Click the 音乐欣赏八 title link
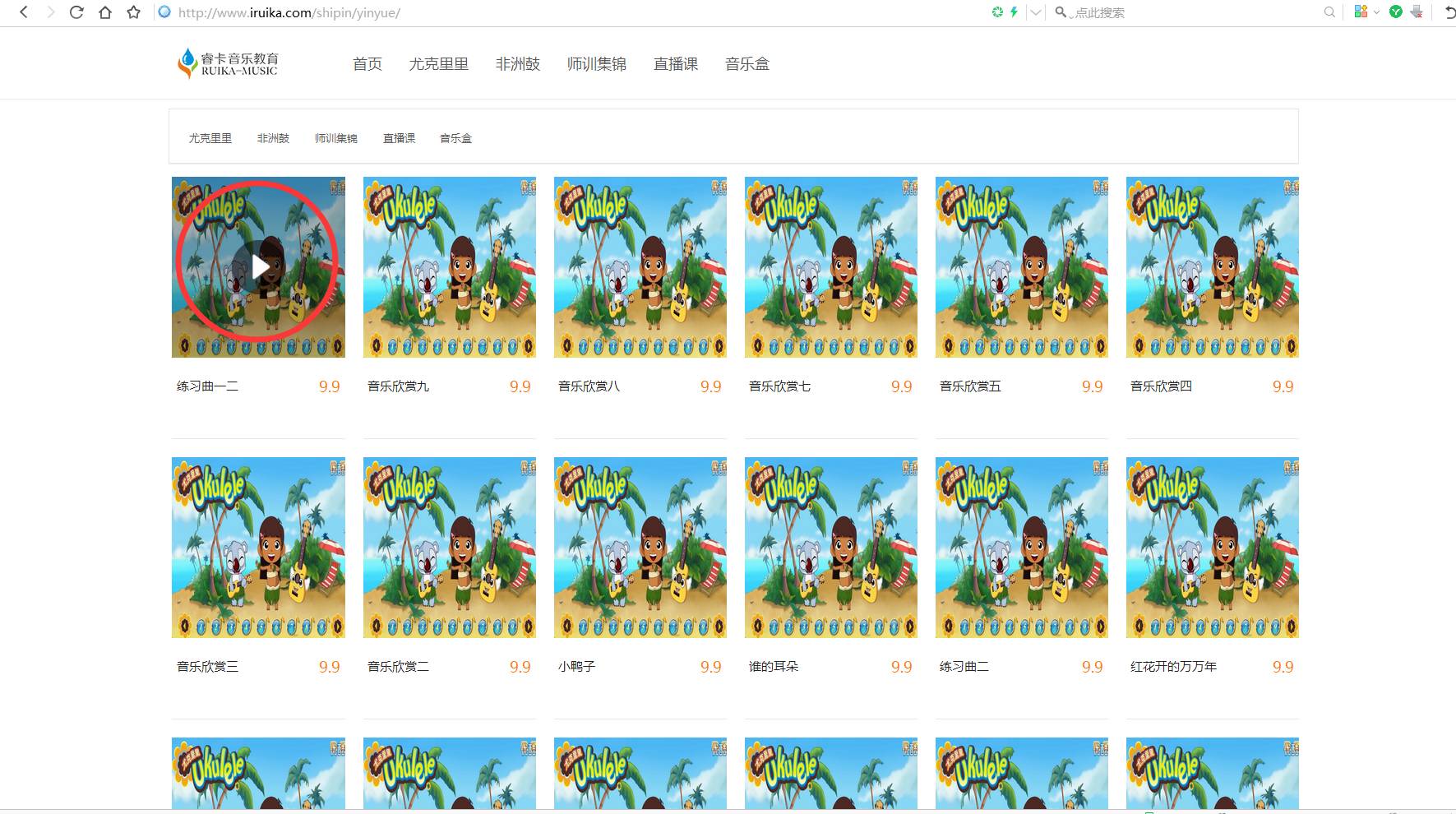The height and width of the screenshot is (814, 1456). click(589, 386)
